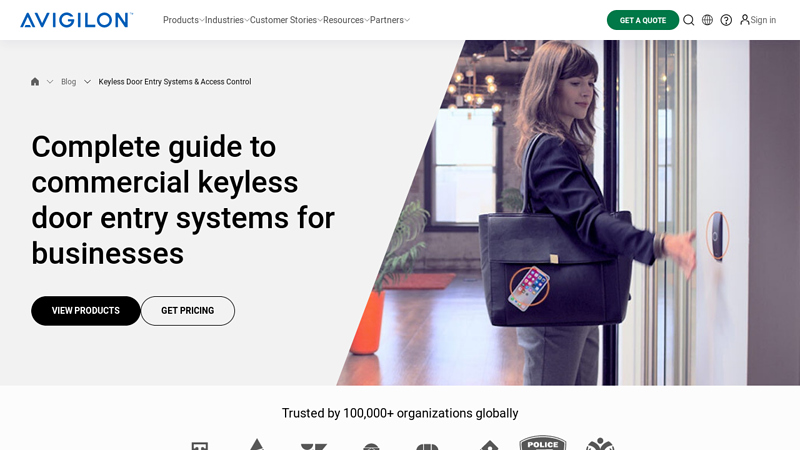The height and width of the screenshot is (450, 800).
Task: Open the Customer Stories dropdown
Action: pos(285,20)
